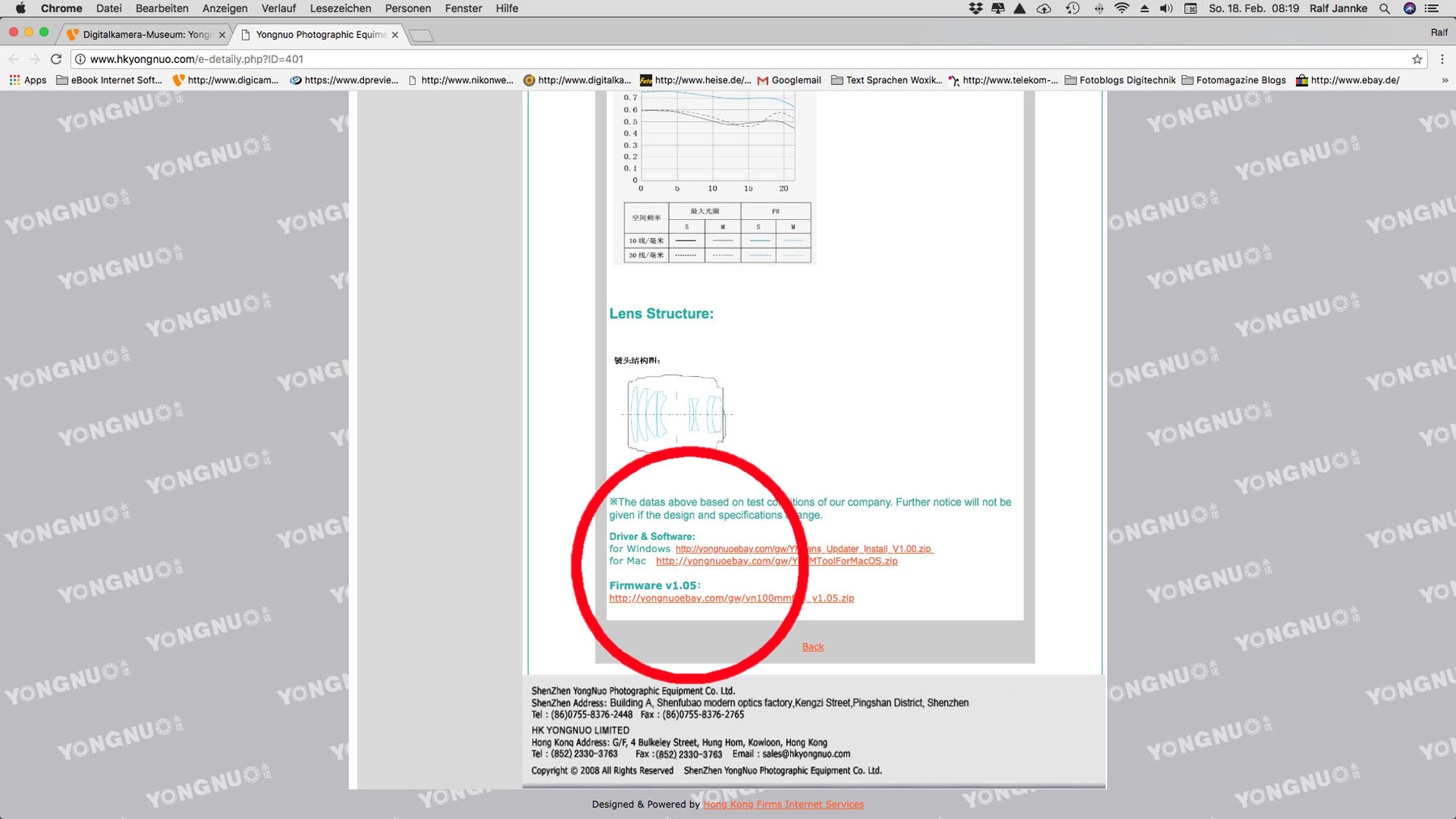This screenshot has height=819, width=1456.
Task: Open the digitalkamera bookmark
Action: point(578,80)
